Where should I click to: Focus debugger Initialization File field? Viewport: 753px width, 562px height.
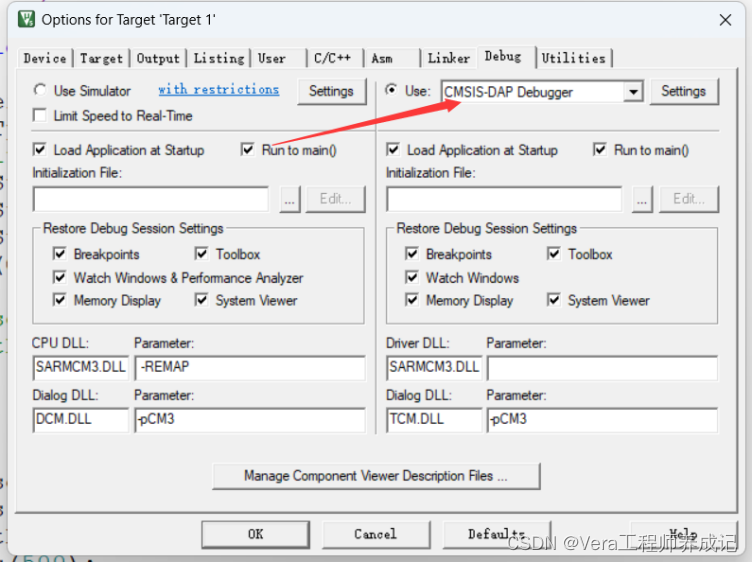(504, 199)
